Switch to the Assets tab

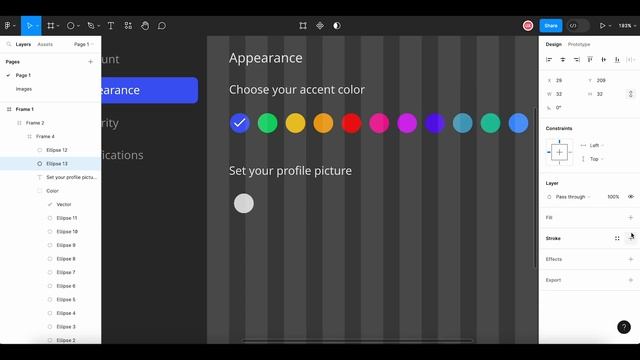[x=45, y=44]
